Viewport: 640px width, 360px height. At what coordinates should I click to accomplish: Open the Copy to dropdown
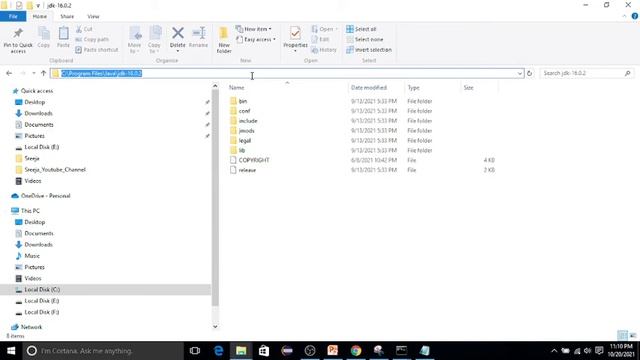(154, 40)
